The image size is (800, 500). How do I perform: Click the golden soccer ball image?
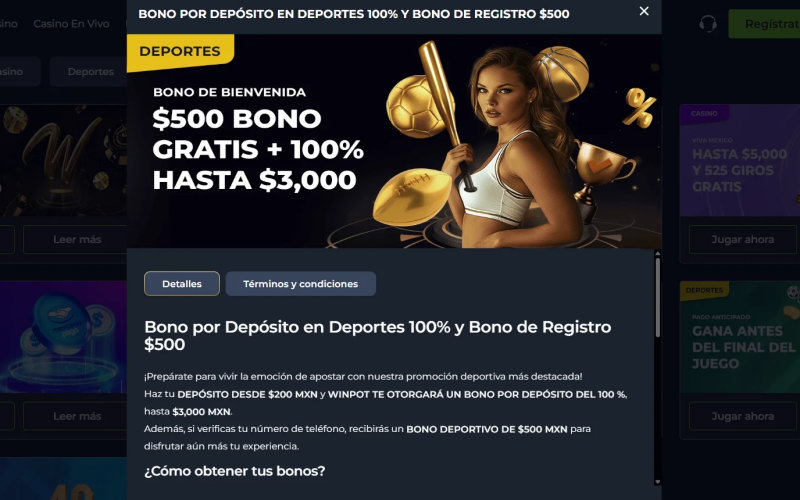click(413, 107)
